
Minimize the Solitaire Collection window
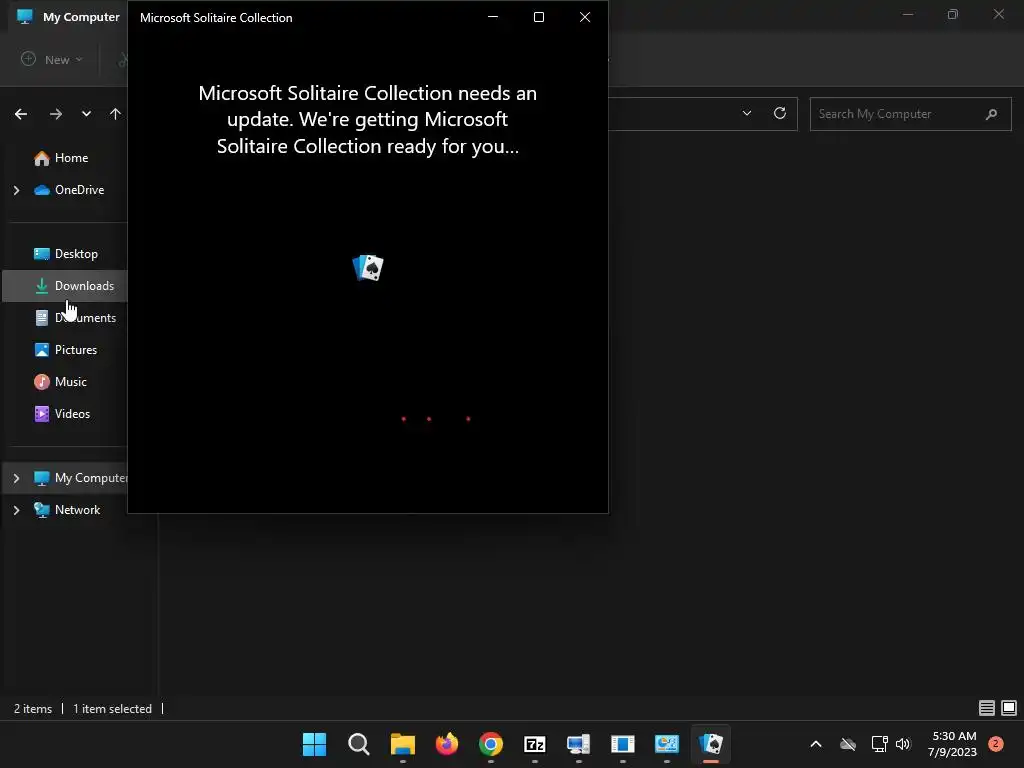493,17
